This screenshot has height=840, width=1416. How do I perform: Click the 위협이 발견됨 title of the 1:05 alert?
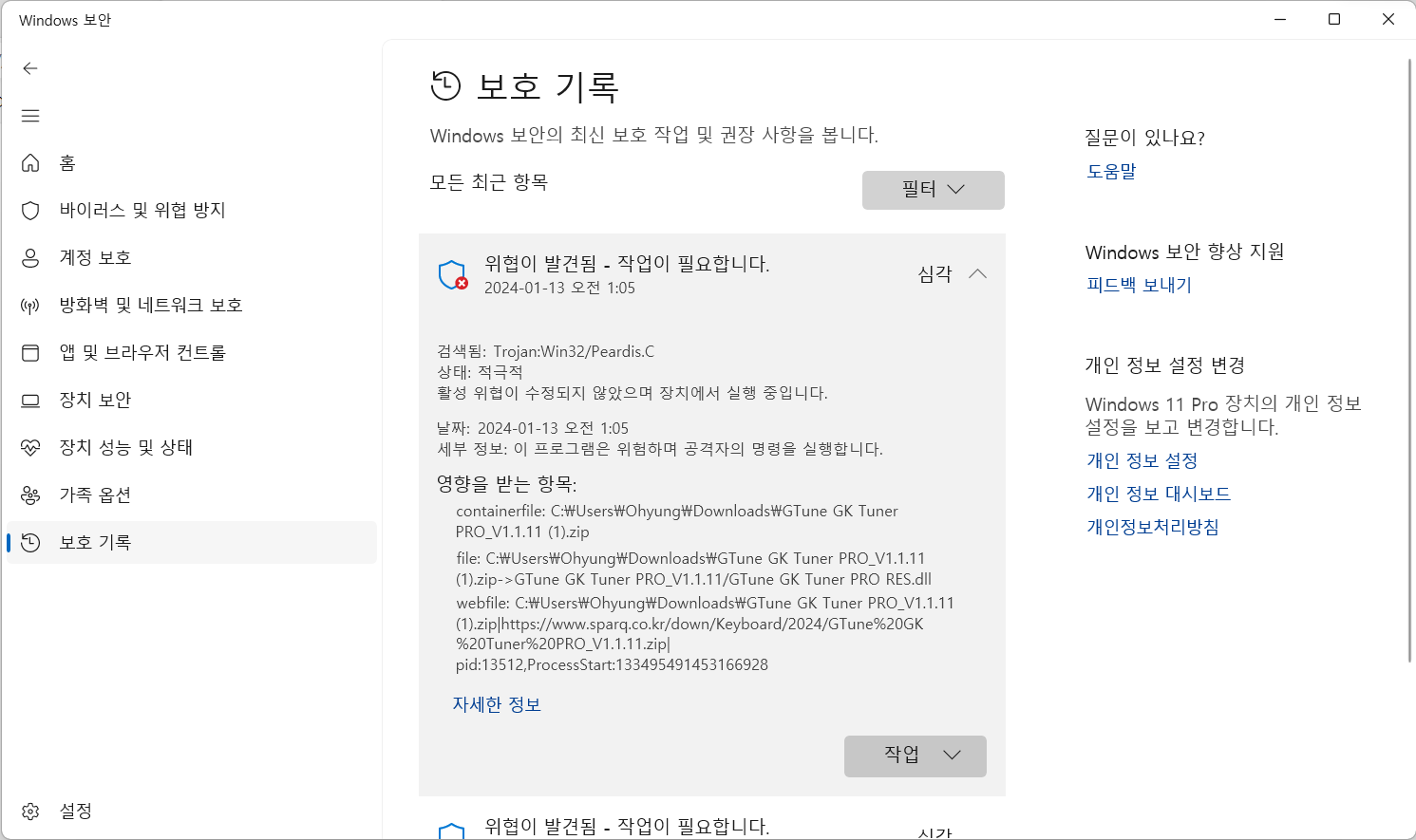[627, 264]
